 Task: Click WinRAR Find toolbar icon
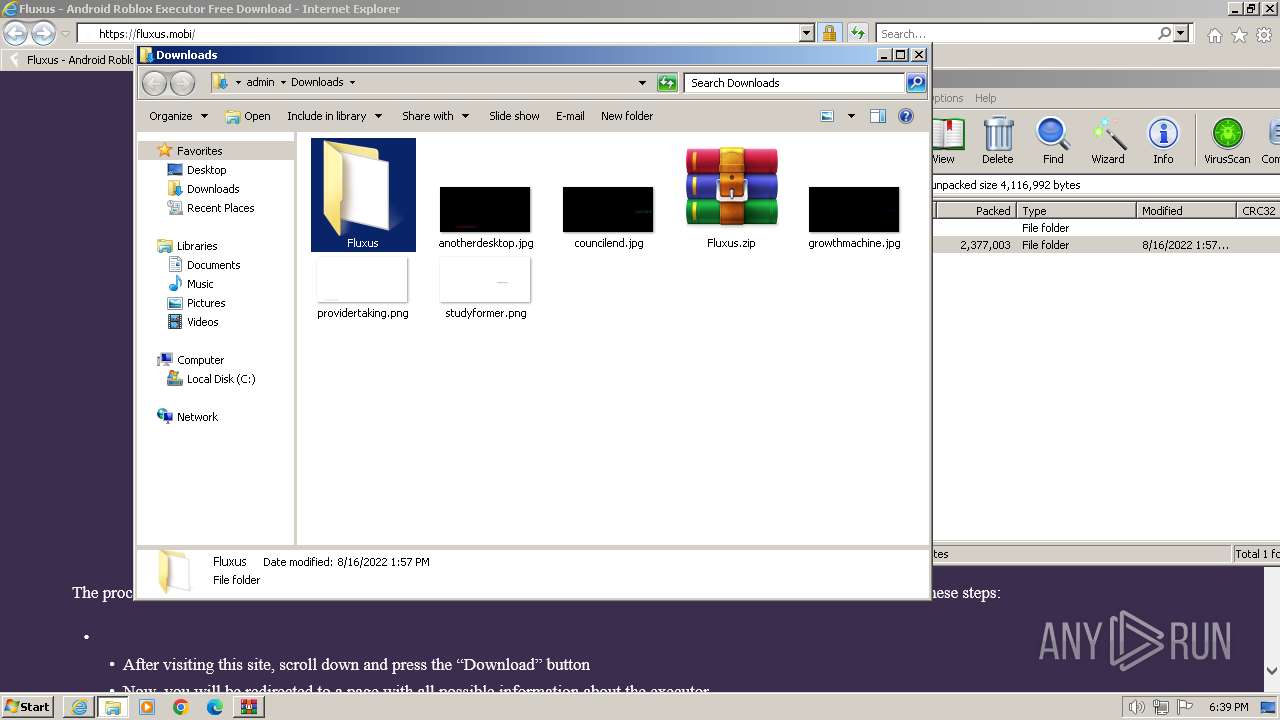(x=1053, y=141)
